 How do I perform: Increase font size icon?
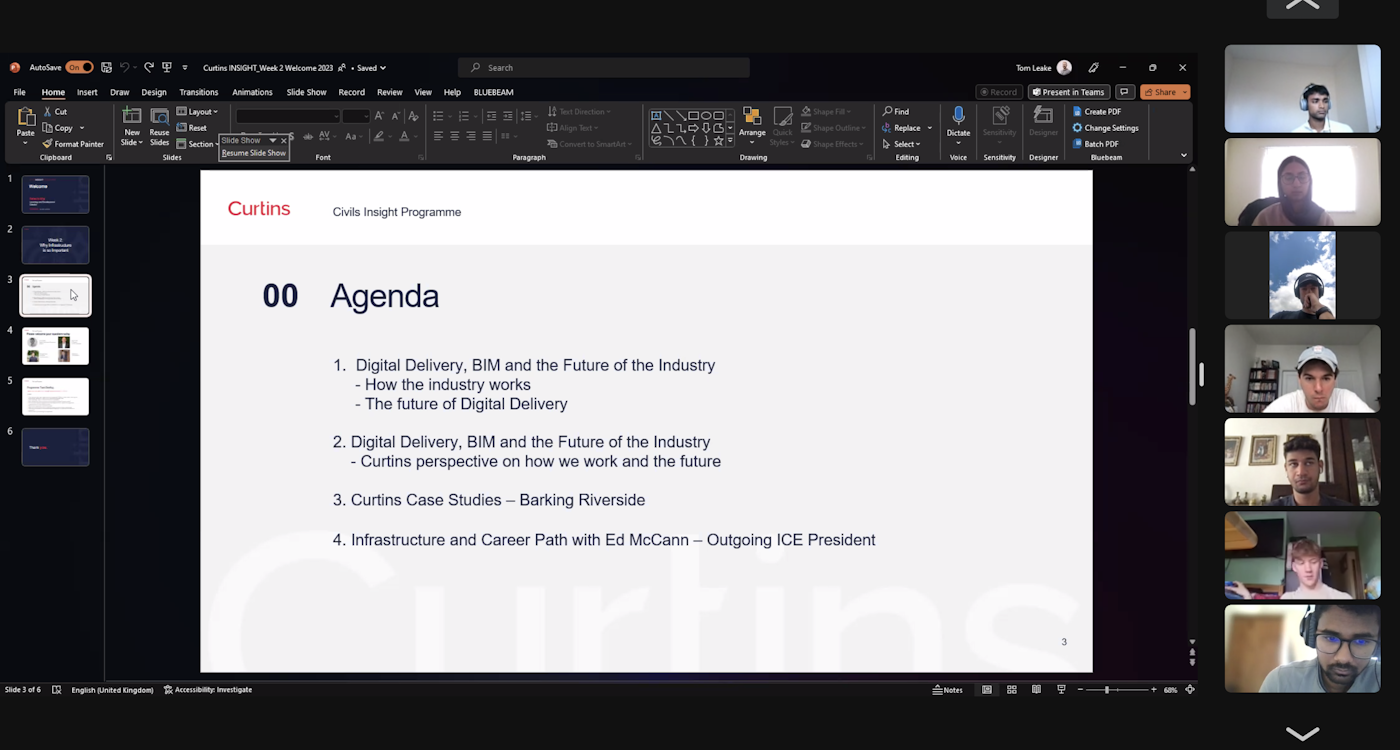379,116
